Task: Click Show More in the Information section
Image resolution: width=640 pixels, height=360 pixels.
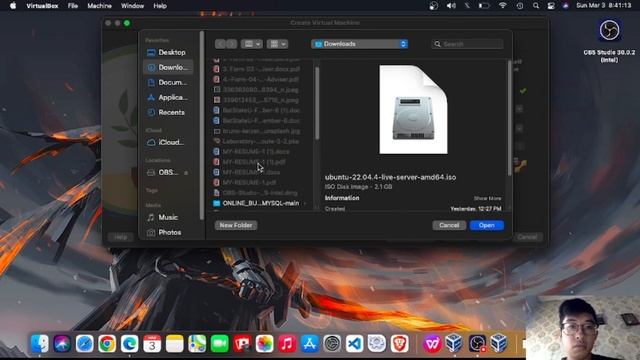Action: [x=487, y=198]
